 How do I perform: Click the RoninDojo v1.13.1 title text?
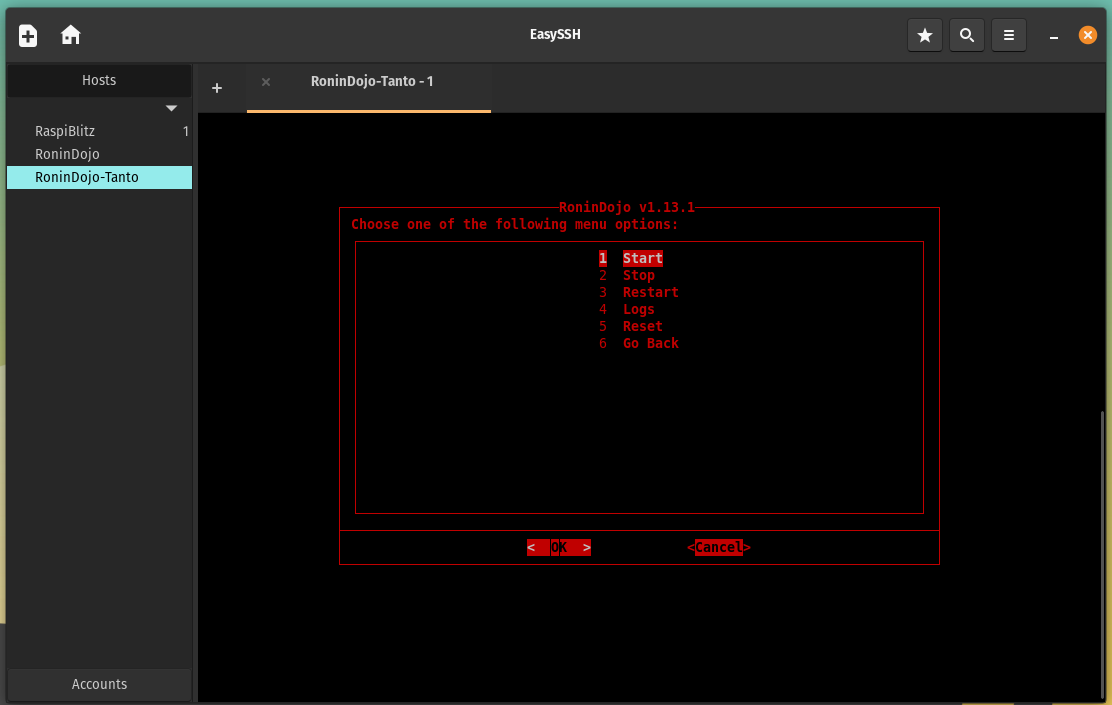(x=627, y=207)
